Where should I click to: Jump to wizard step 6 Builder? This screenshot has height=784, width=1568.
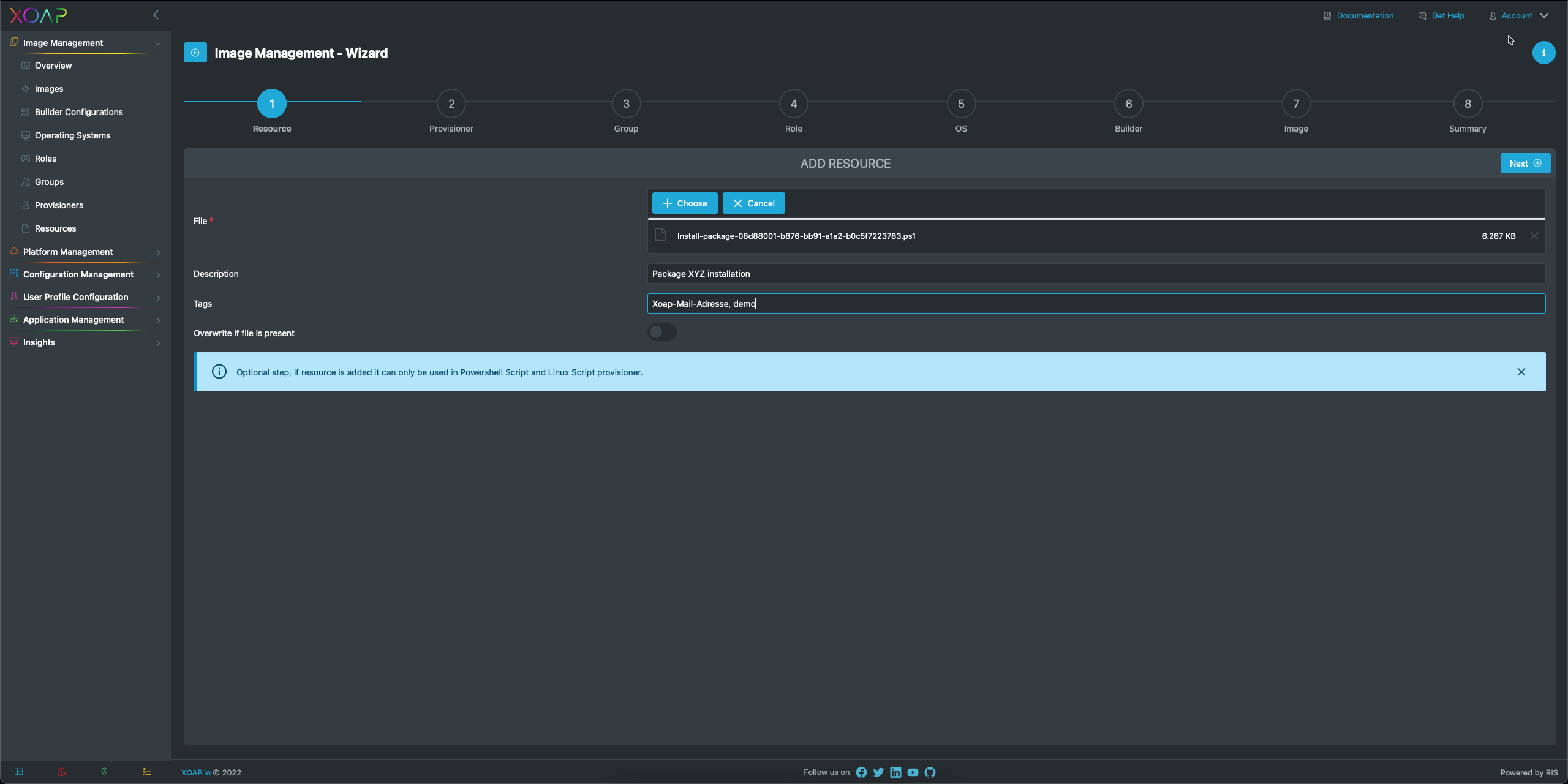(x=1129, y=104)
